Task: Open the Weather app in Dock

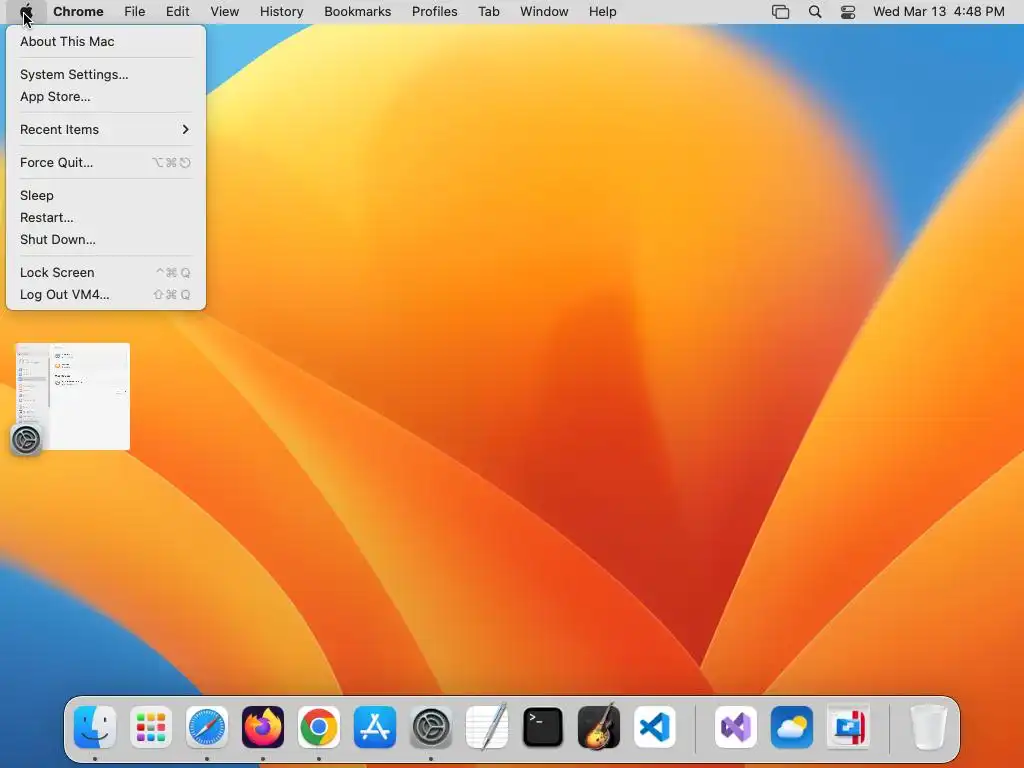Action: 792,727
